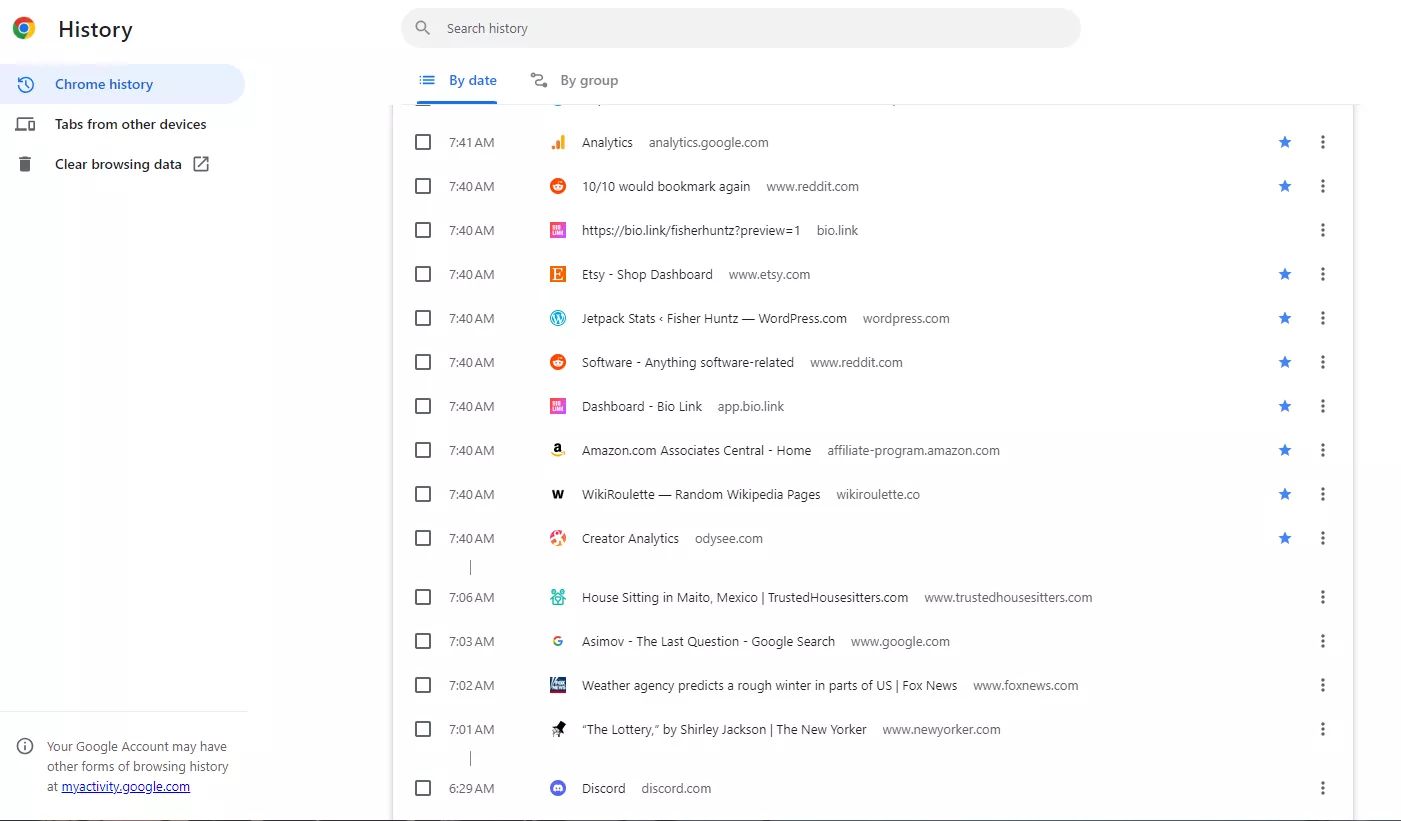Tick the Etsy - Shop Dashboard checkbox

tap(423, 274)
